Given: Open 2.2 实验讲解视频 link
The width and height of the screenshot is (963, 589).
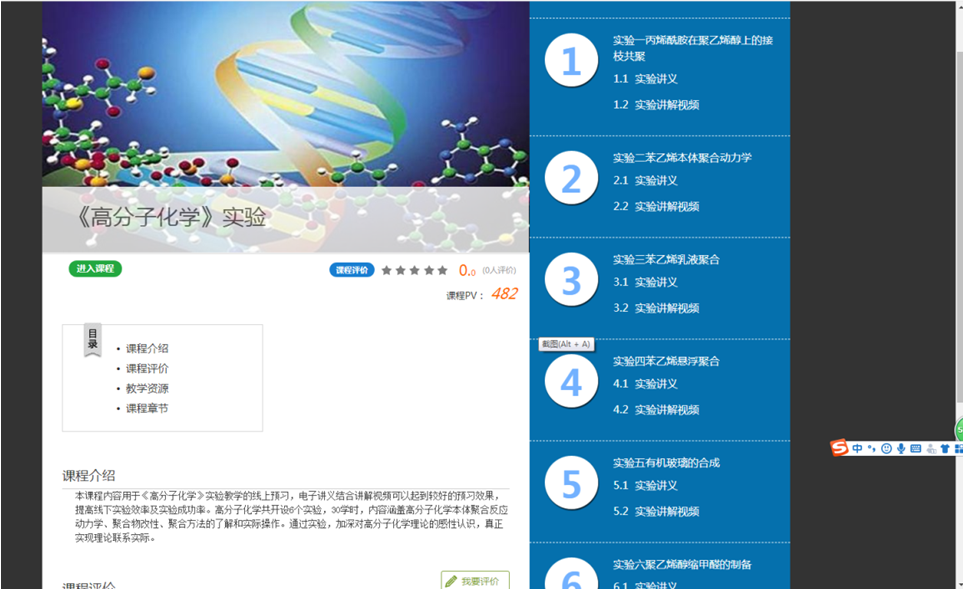Looking at the screenshot, I should (x=666, y=206).
